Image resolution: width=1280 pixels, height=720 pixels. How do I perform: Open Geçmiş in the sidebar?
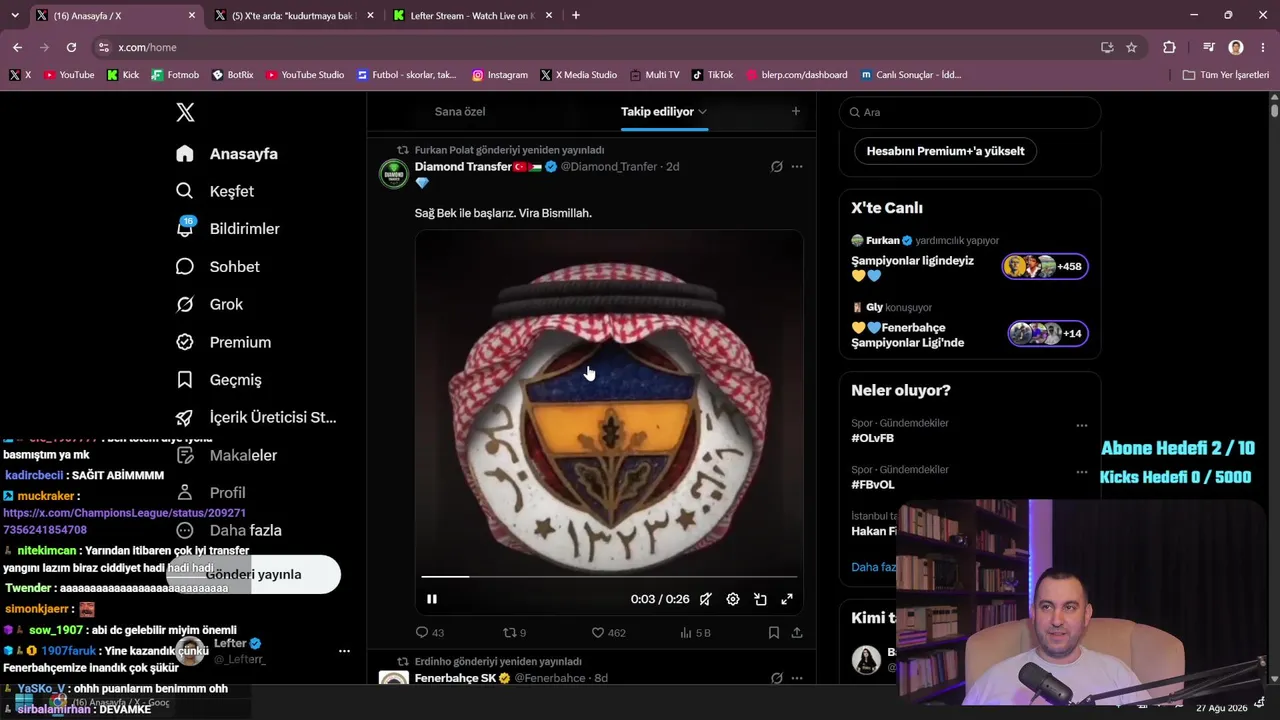click(x=219, y=380)
